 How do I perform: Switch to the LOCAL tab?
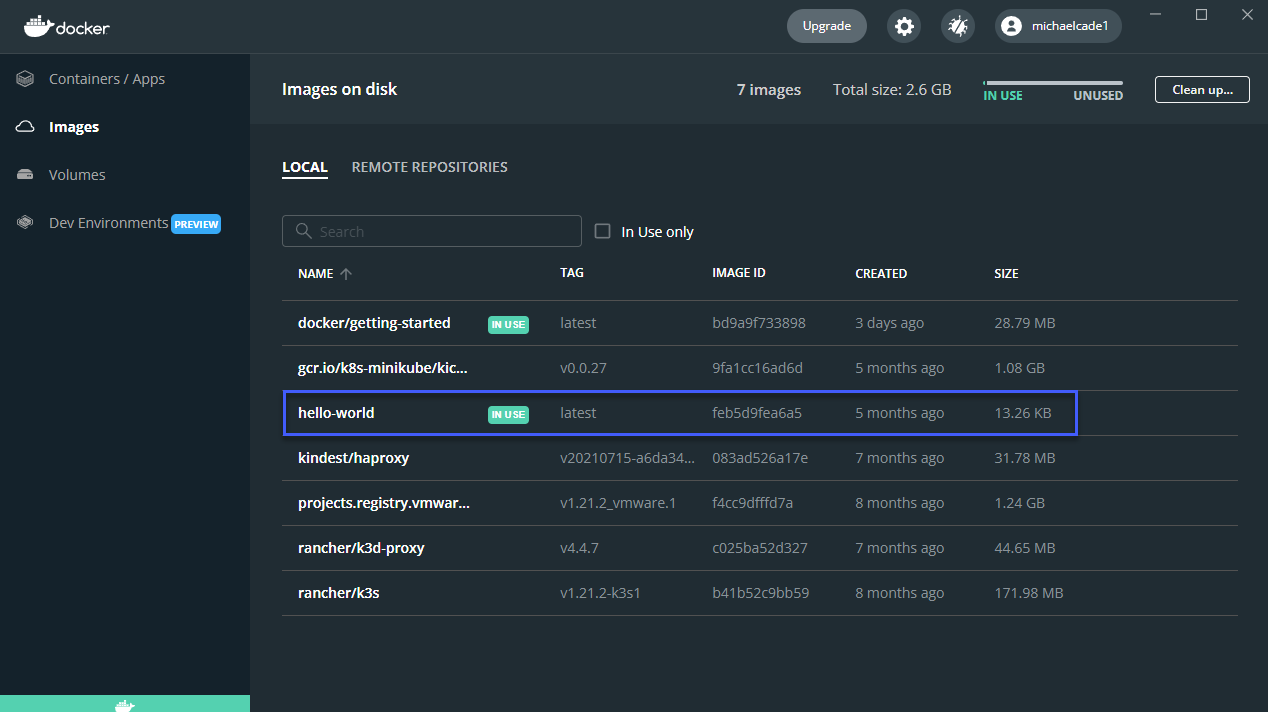tap(305, 167)
